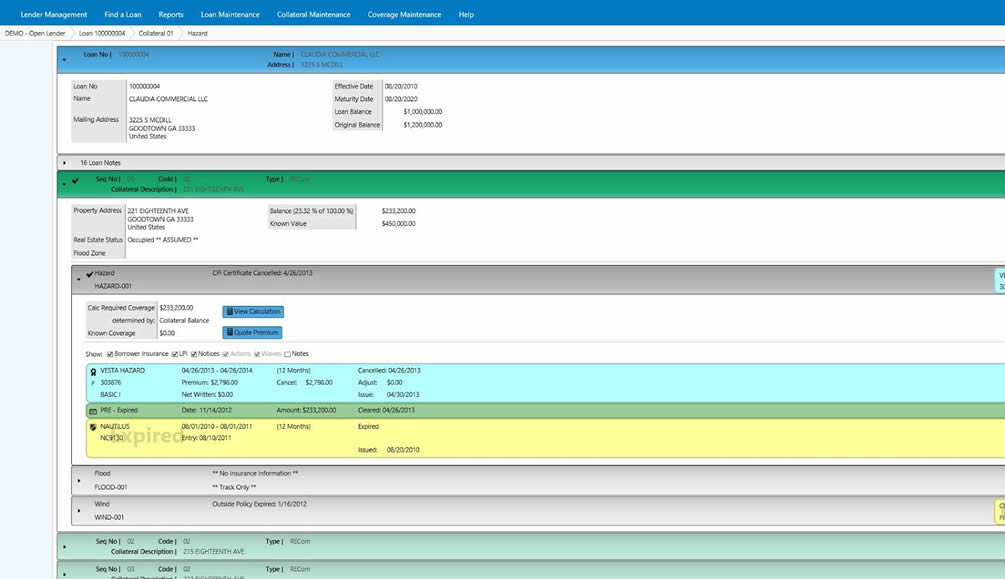Click the 221 EIGHTEENTH AVE property address line
The height and width of the screenshot is (579, 1005).
(158, 211)
